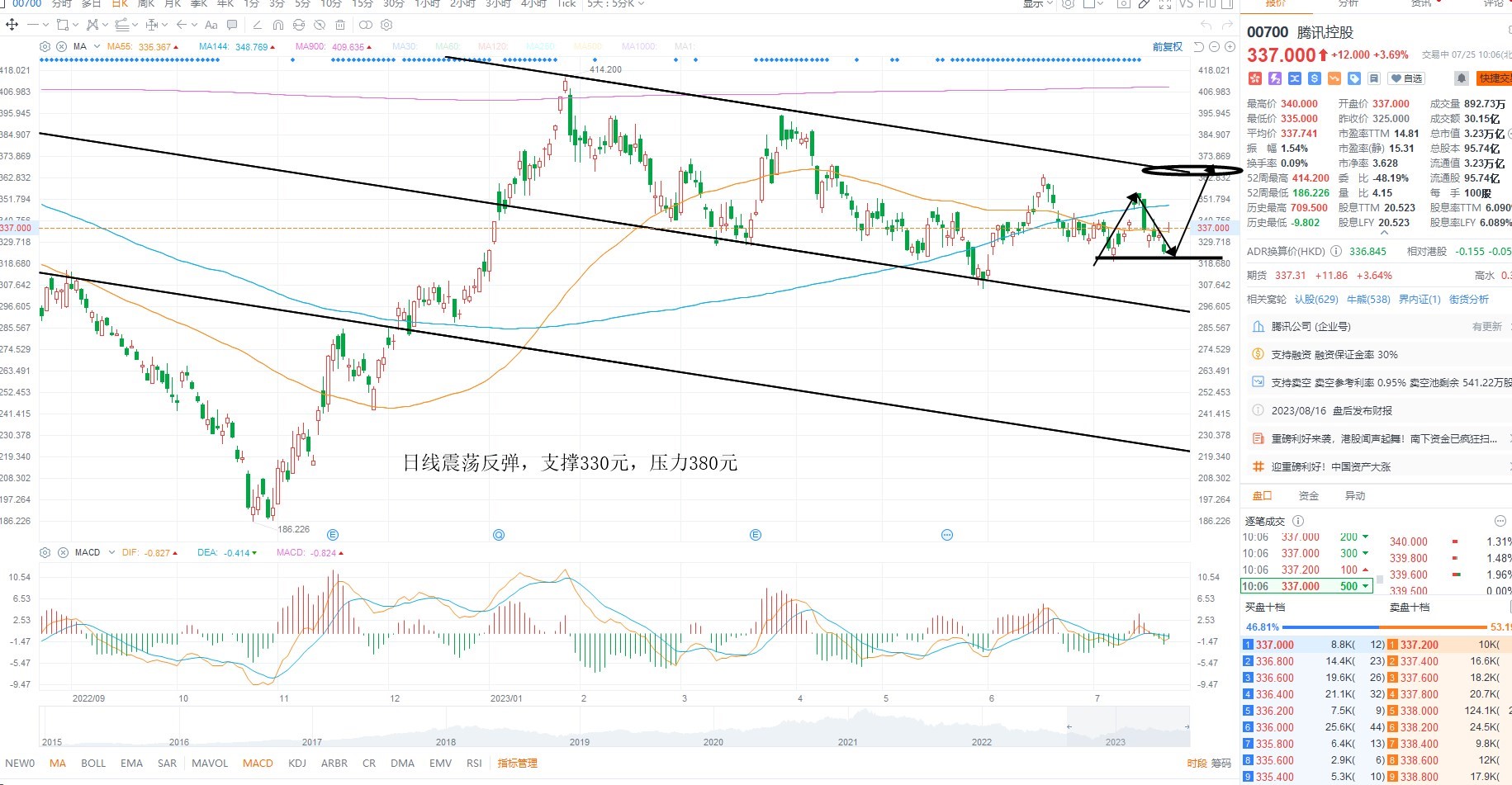Open the MA indicator dropdown
Viewport: 1512px width, 785px height.
click(97, 46)
